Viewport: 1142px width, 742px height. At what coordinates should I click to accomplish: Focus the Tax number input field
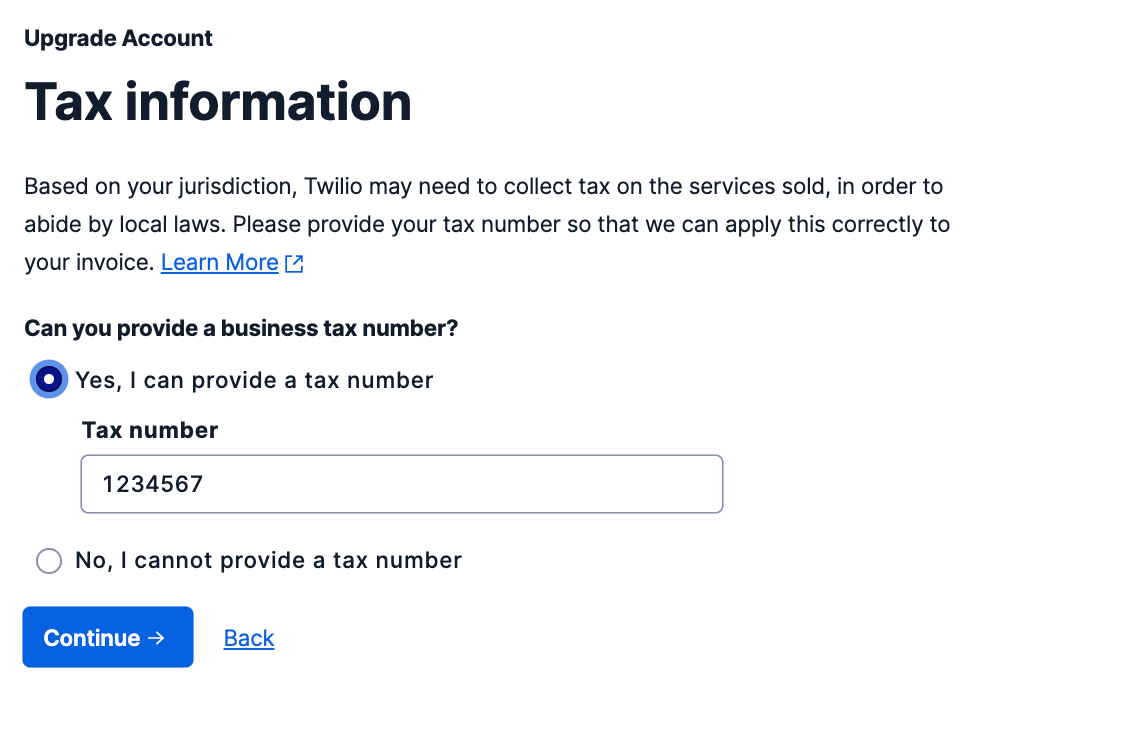pyautogui.click(x=401, y=484)
